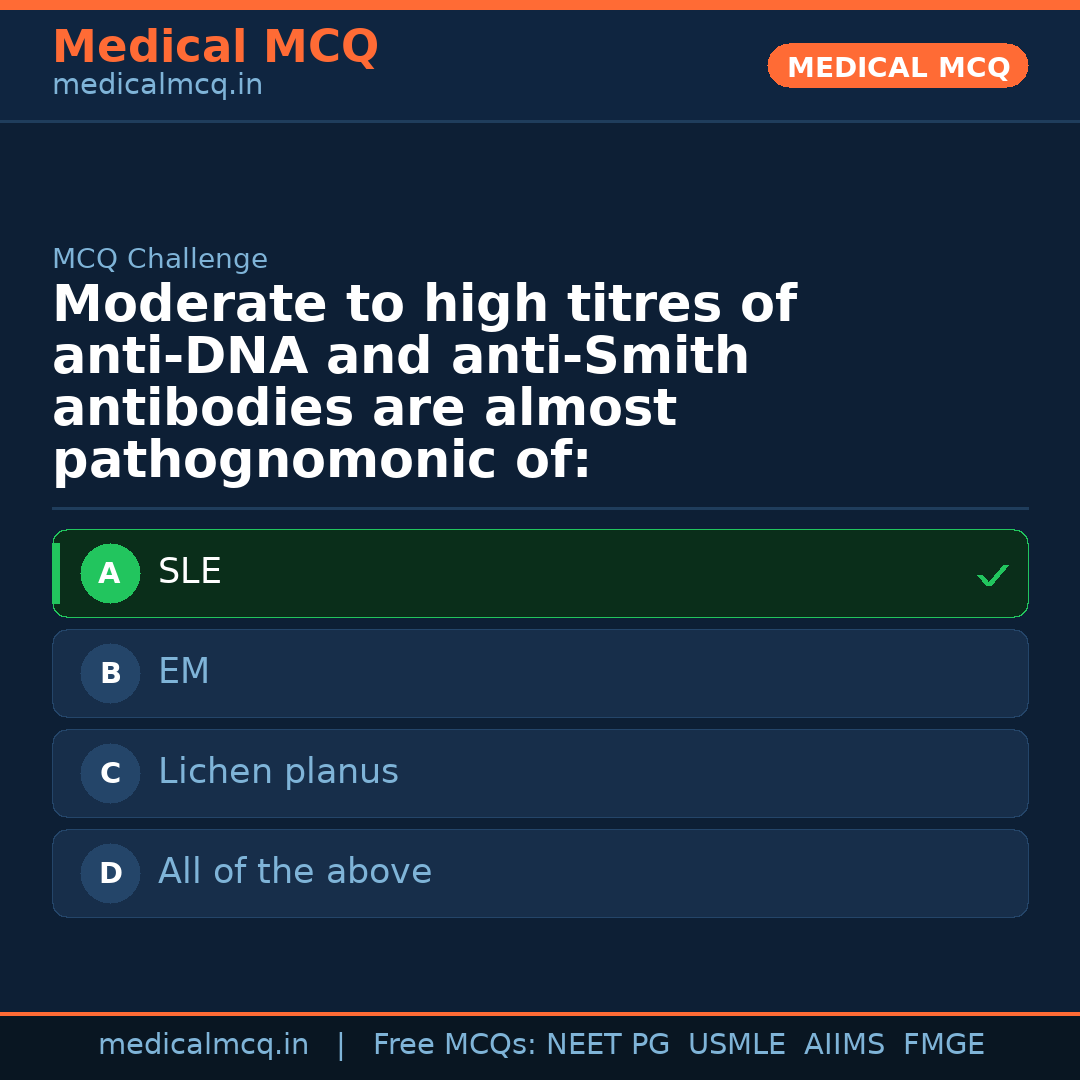This screenshot has width=1080, height=1080.
Task: Select the SLE answer text
Action: pos(190,572)
